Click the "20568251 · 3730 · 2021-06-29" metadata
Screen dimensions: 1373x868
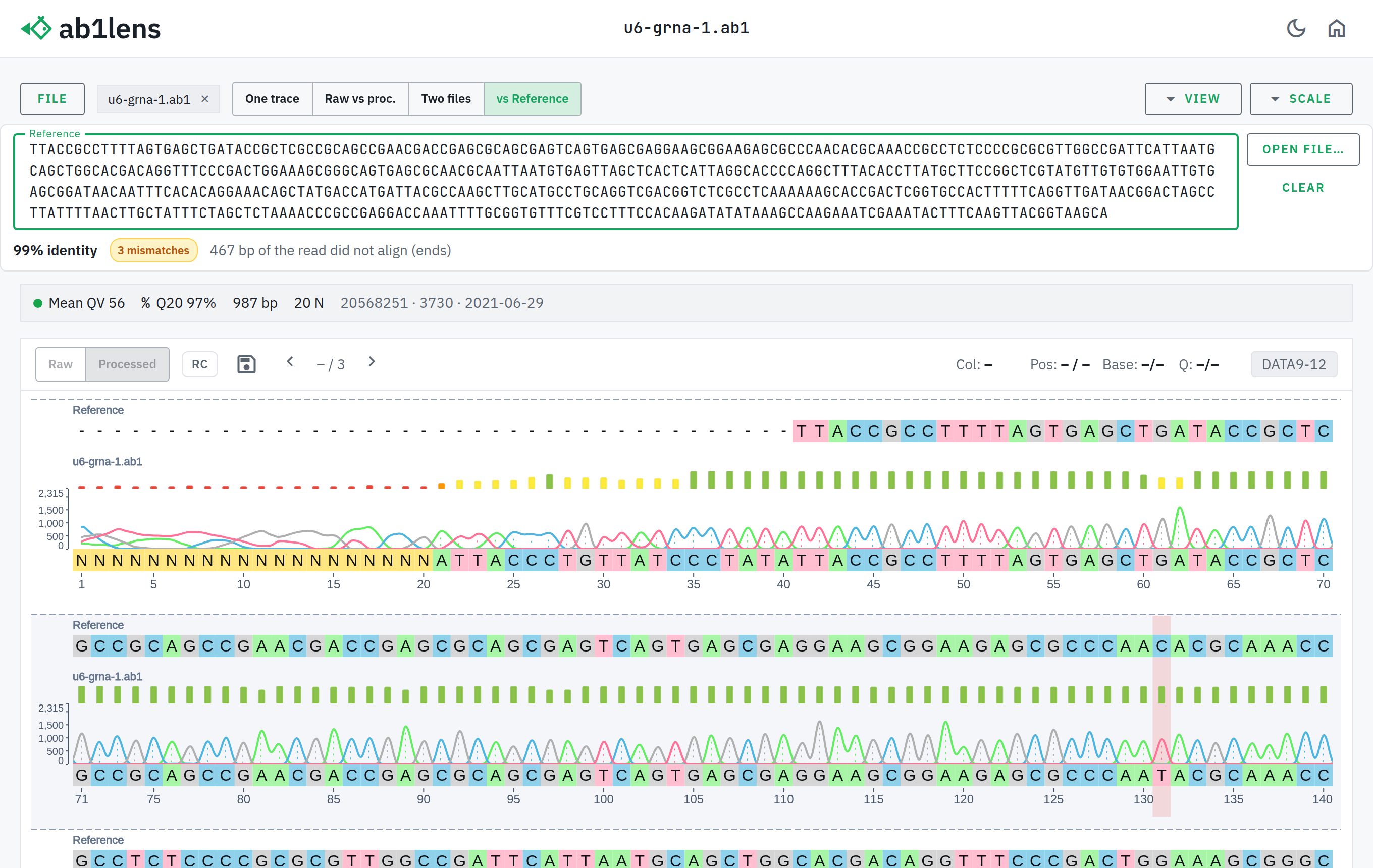(442, 303)
